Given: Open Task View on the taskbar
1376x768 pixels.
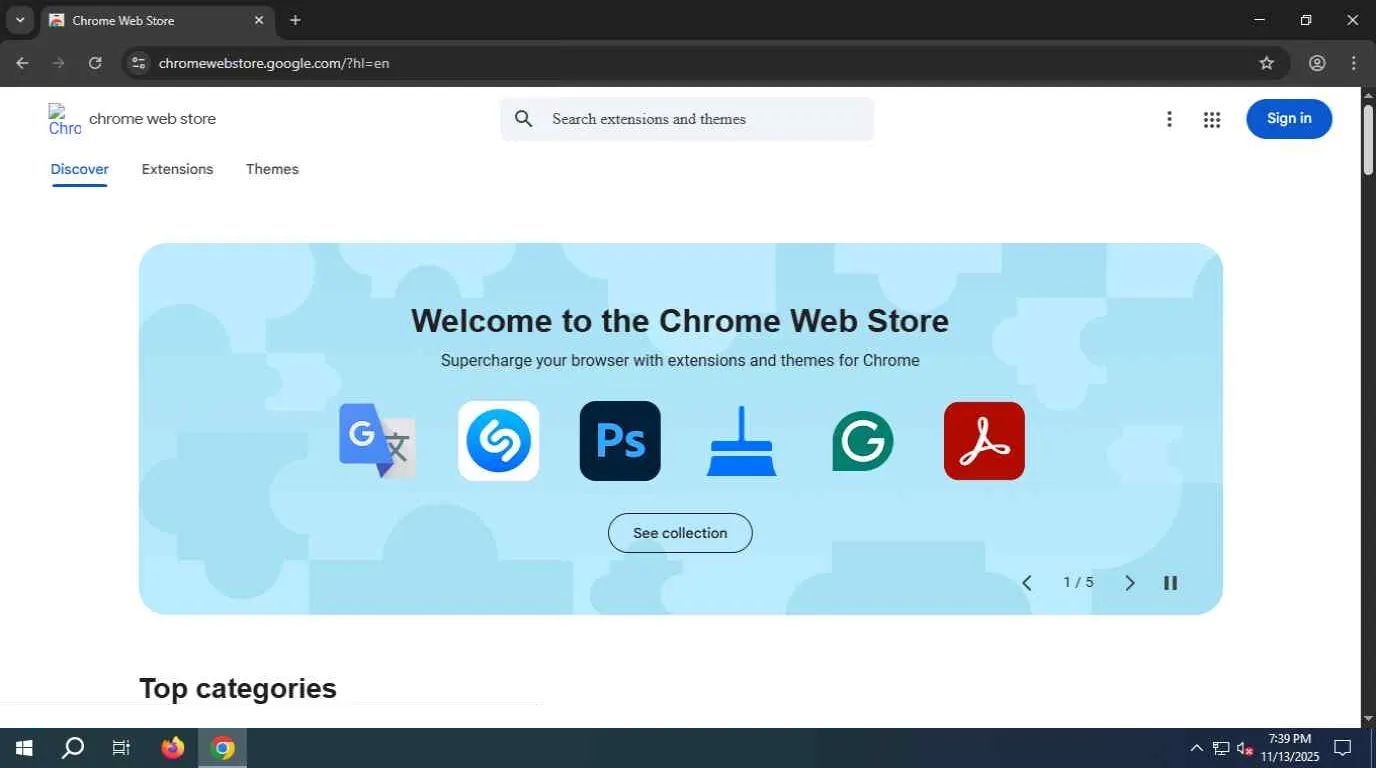Looking at the screenshot, I should 121,748.
